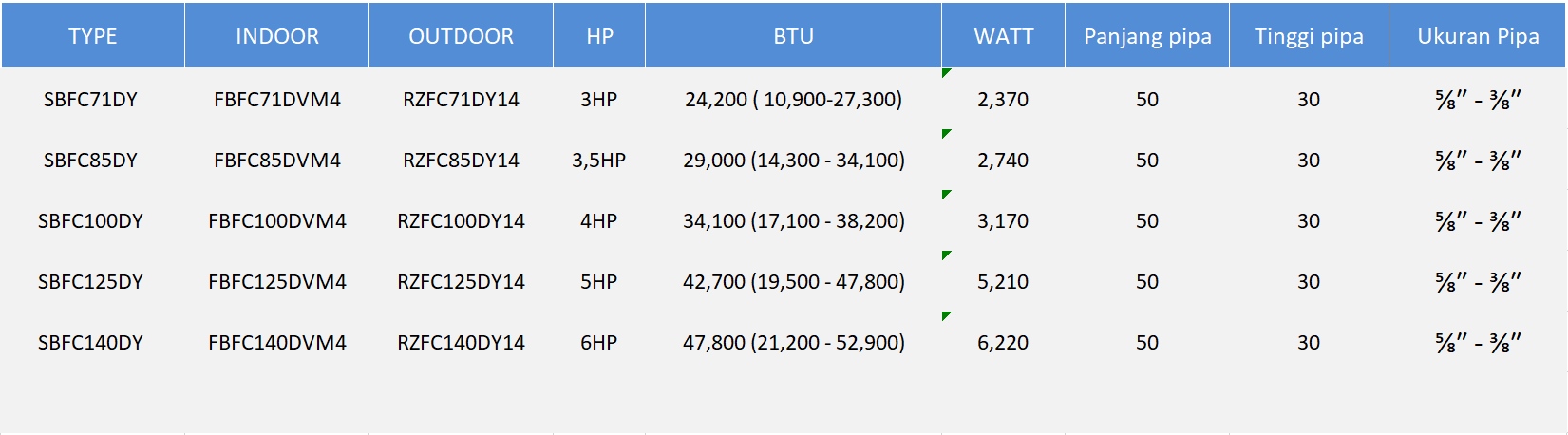
Task: Select the SBFC140DY type cell
Action: [x=90, y=342]
